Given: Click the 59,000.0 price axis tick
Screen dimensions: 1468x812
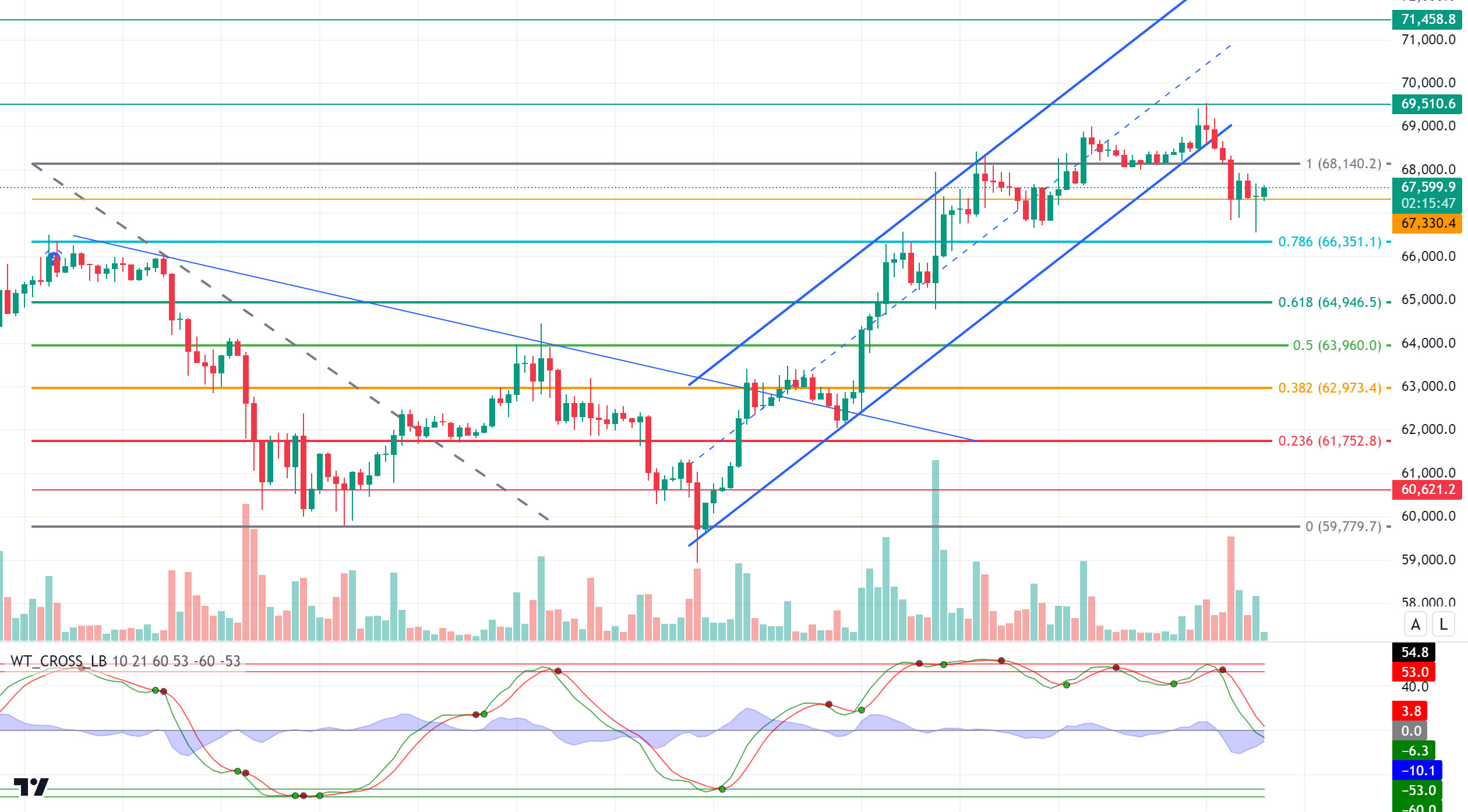Looking at the screenshot, I should (1428, 560).
